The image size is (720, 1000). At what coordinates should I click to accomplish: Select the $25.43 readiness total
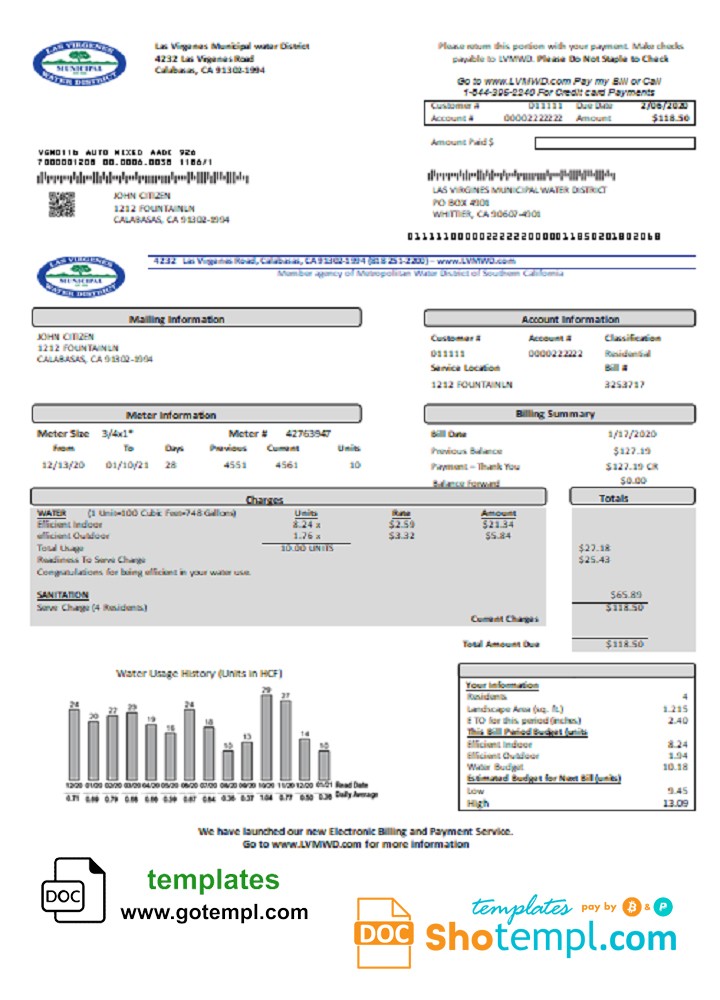[594, 559]
